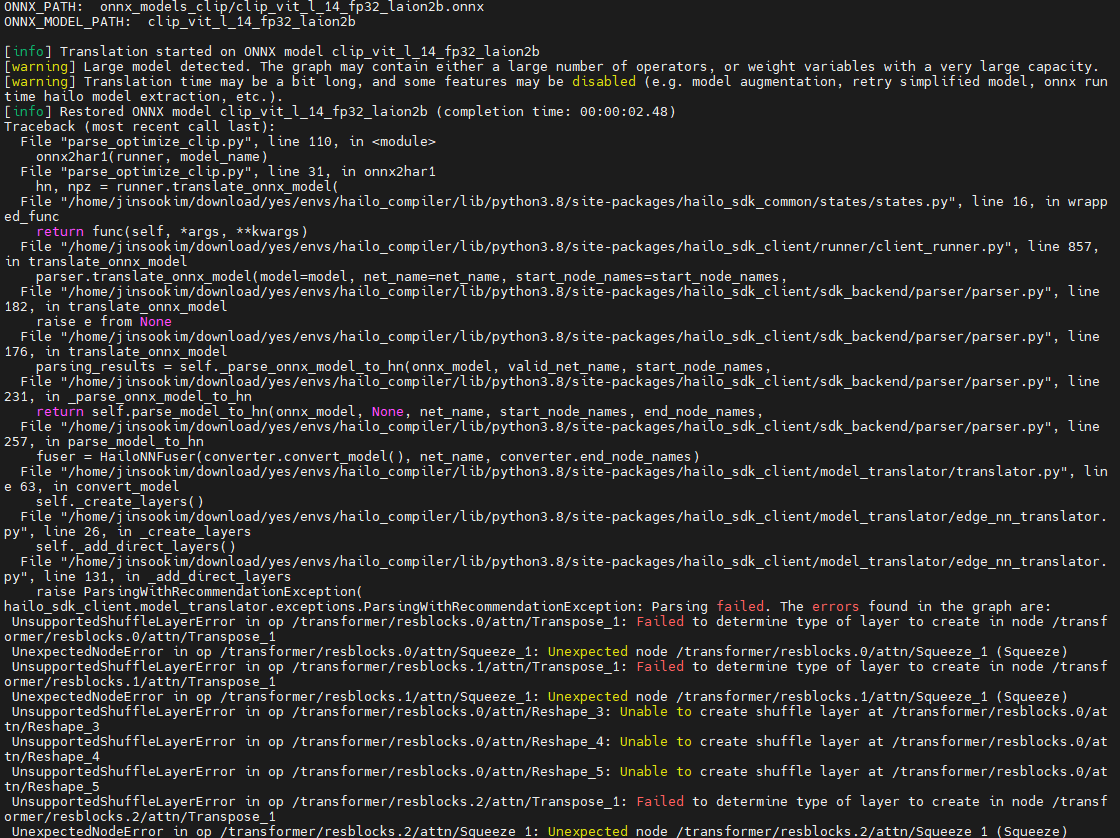This screenshot has width=1120, height=838.
Task: Click the red 'failed' word after Parsing
Action: (741, 607)
